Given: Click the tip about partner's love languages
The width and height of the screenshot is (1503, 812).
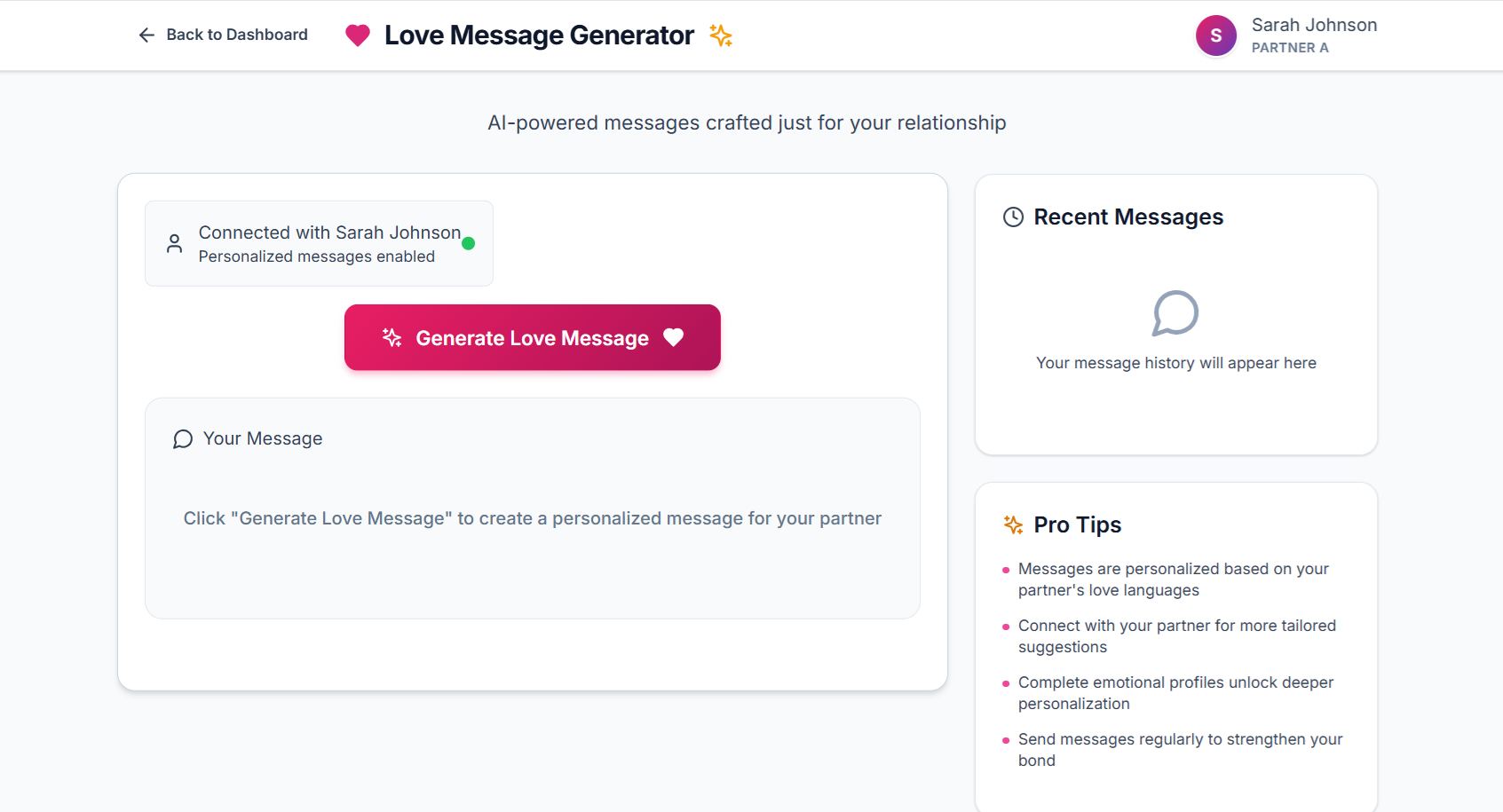Looking at the screenshot, I should tap(1173, 579).
